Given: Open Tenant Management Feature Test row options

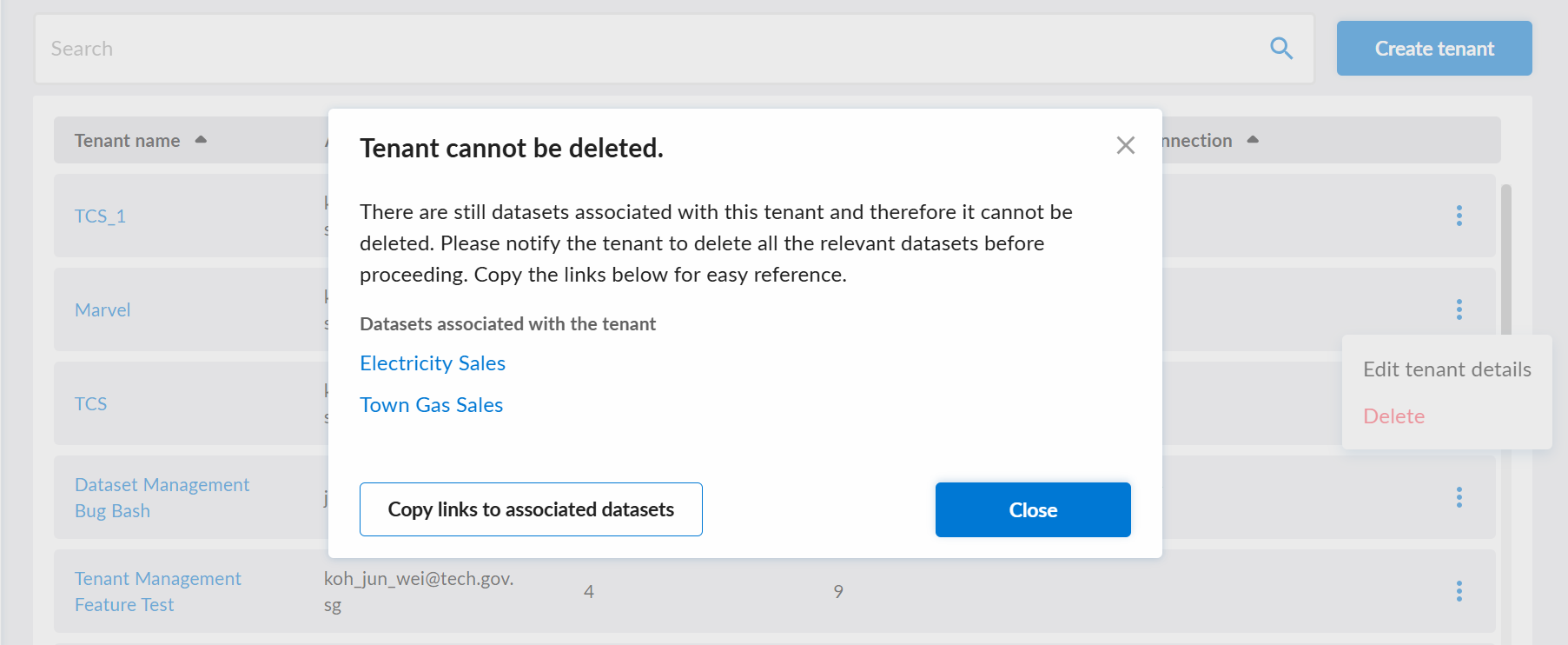Looking at the screenshot, I should coord(1459,591).
